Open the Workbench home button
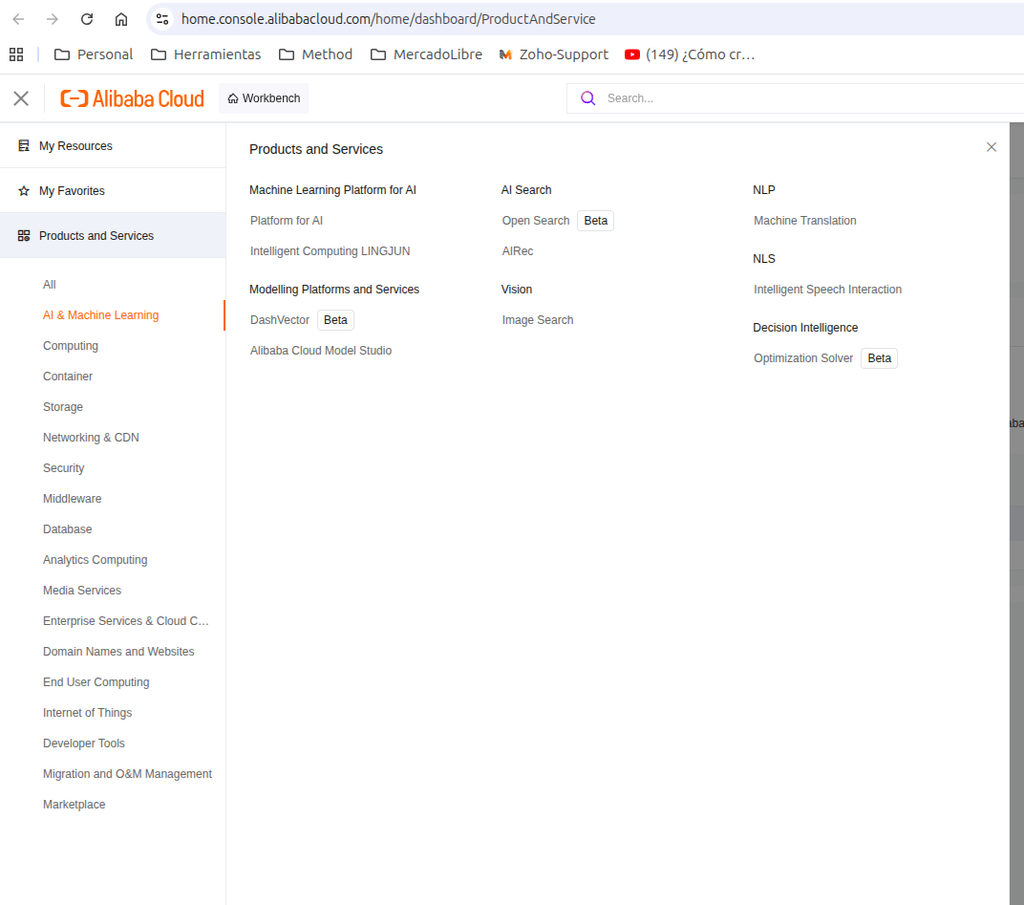Image resolution: width=1024 pixels, height=905 pixels. tap(264, 98)
